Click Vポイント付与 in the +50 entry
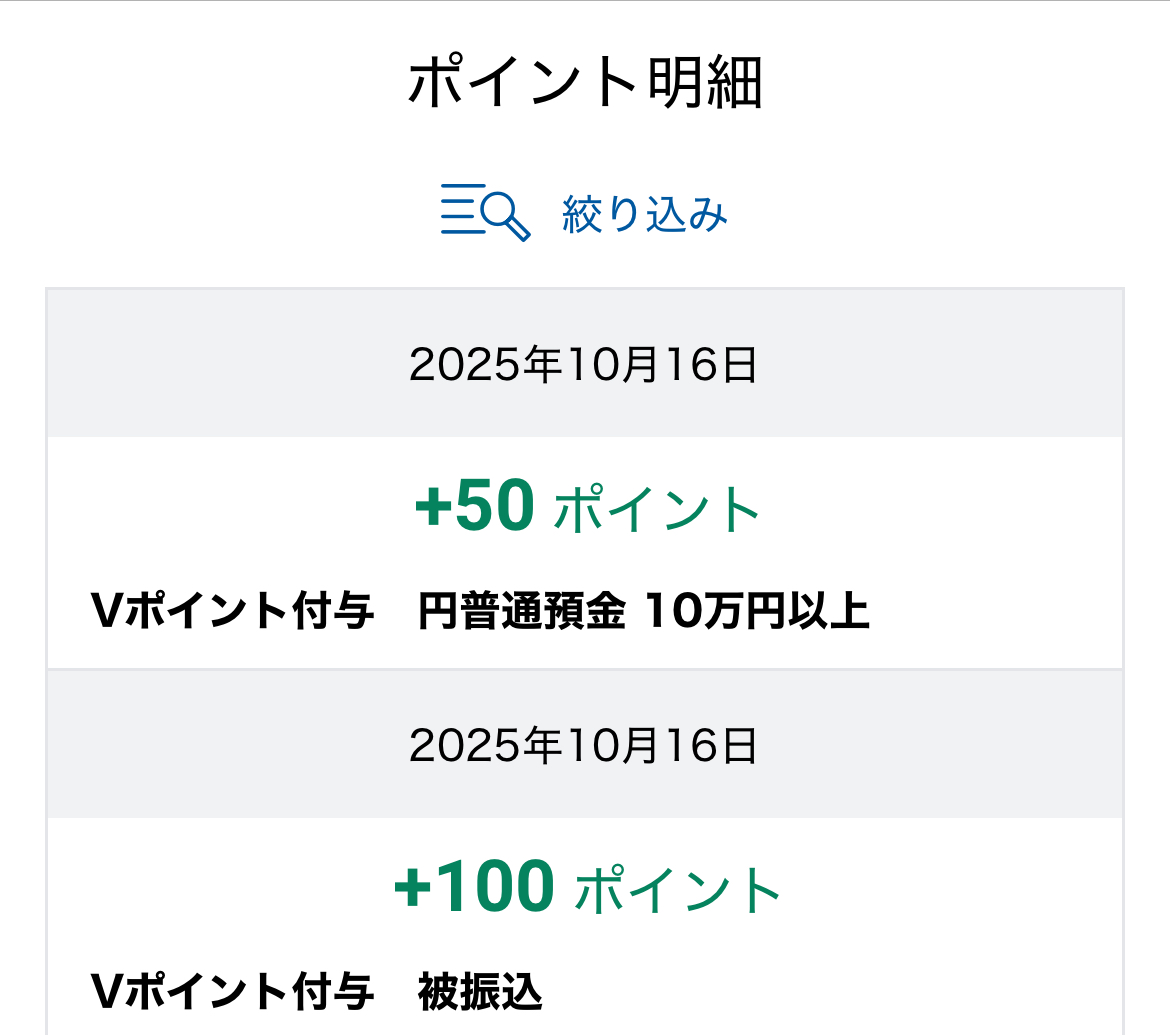1170x1035 pixels. coord(232,612)
